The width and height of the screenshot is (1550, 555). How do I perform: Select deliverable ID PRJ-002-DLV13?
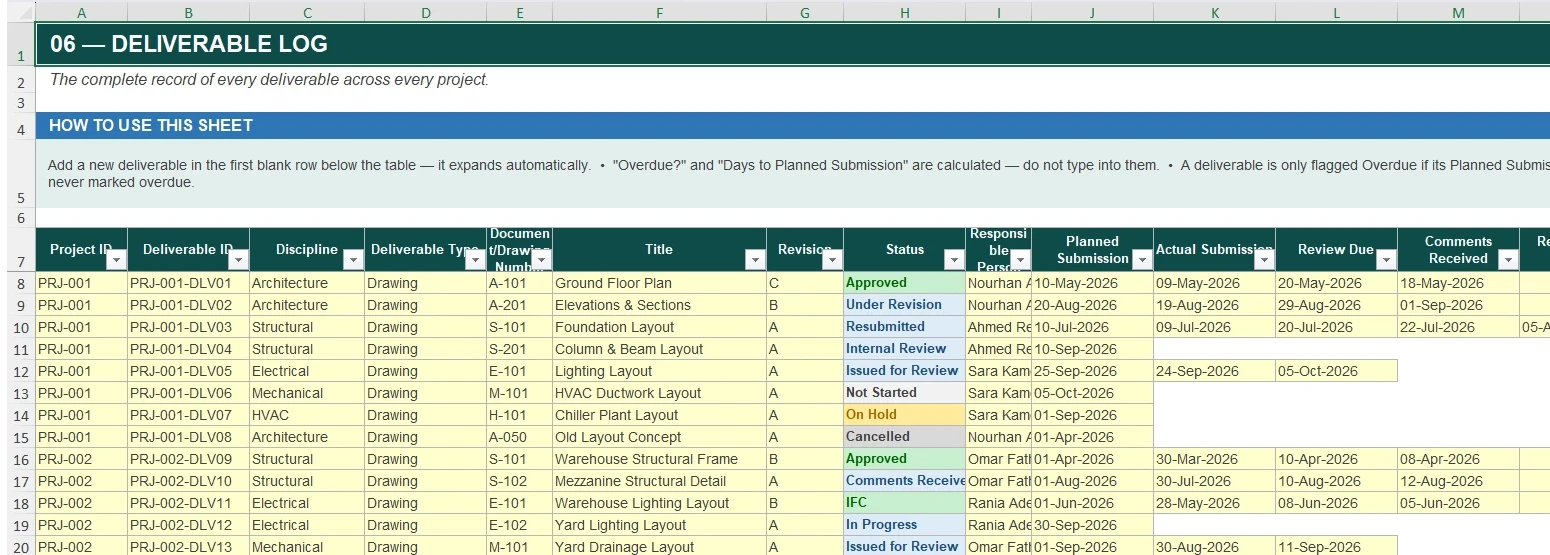pos(188,547)
